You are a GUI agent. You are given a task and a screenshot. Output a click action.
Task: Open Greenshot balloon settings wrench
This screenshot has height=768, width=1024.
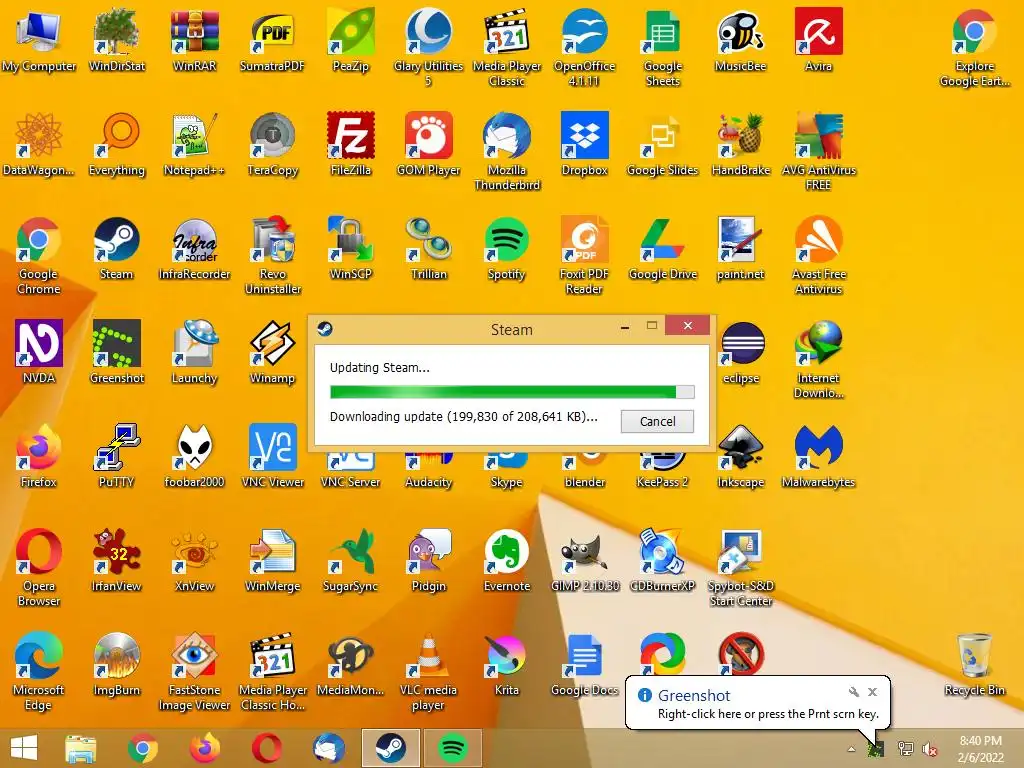pos(854,692)
